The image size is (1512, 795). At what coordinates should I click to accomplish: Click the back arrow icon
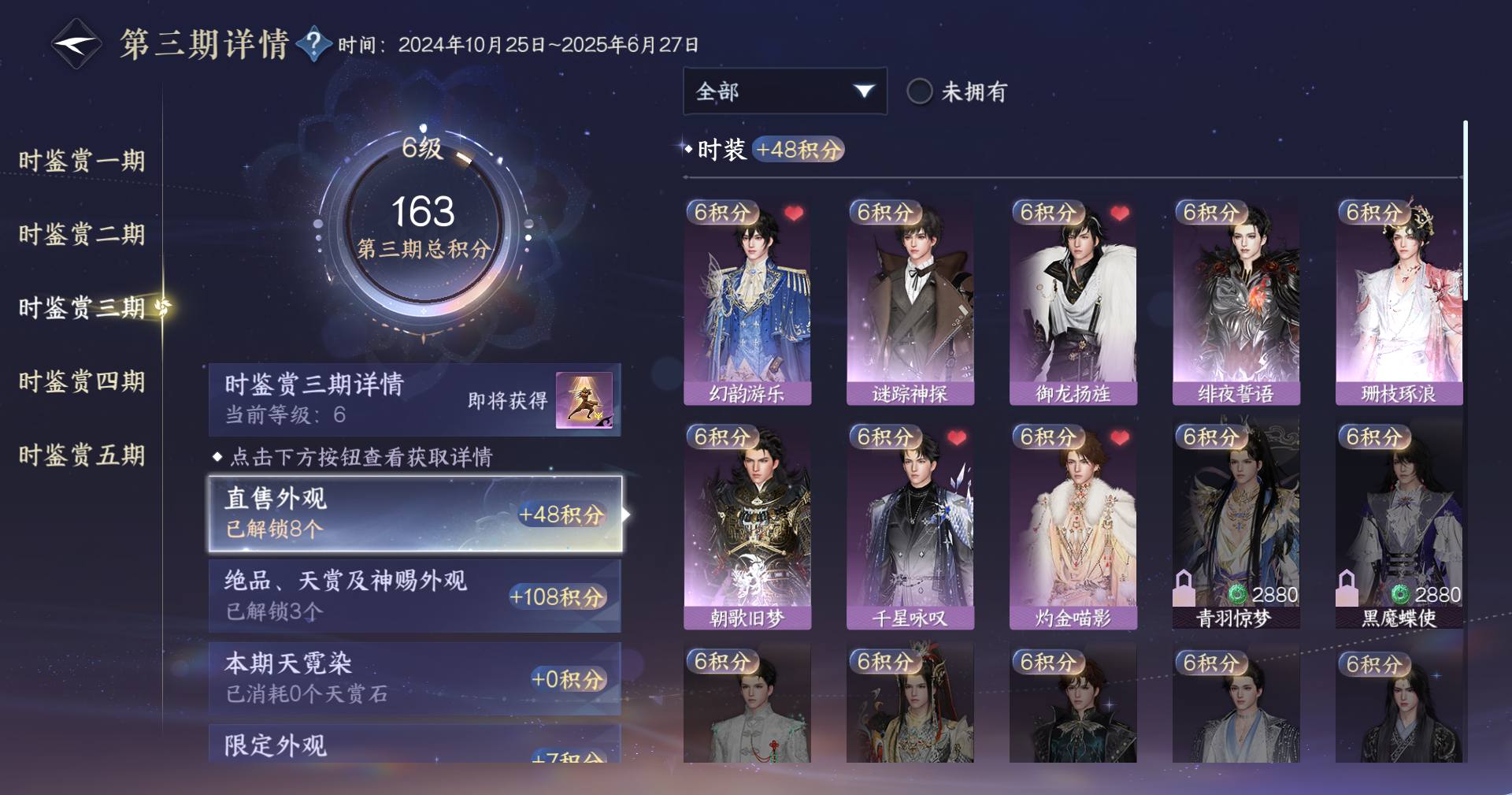[76, 44]
